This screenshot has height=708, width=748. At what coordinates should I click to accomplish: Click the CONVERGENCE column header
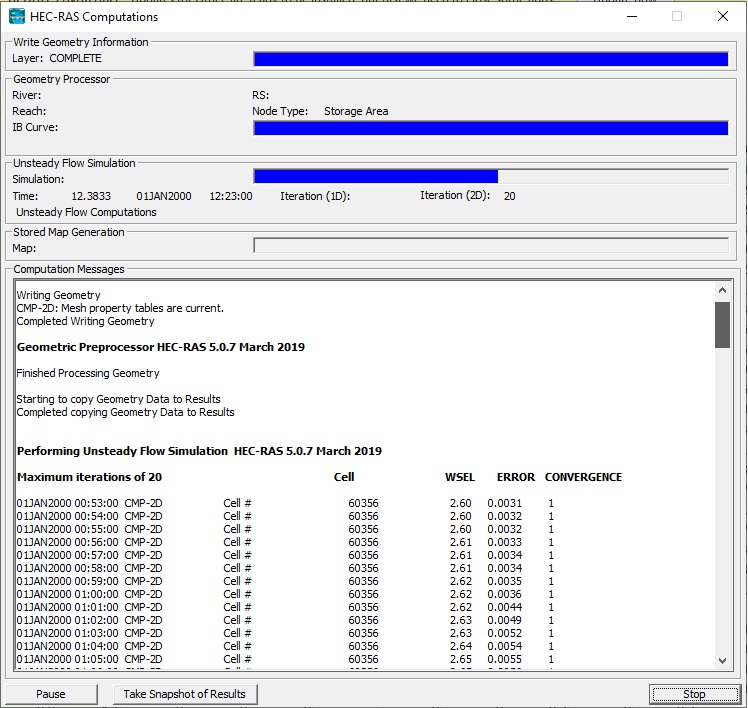[583, 477]
